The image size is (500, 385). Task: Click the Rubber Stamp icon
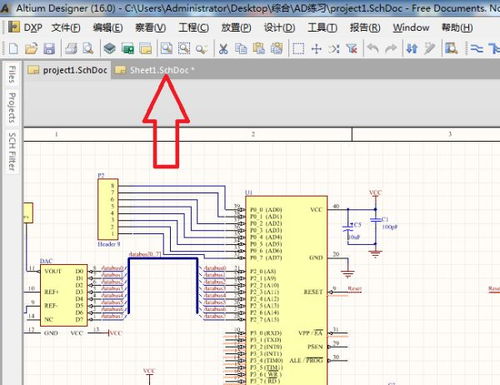(x=276, y=49)
